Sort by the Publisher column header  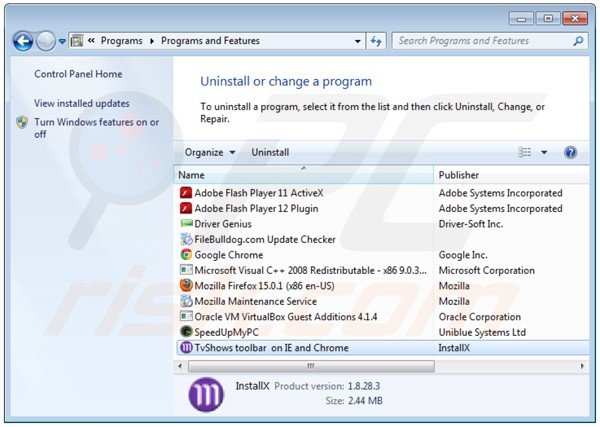point(511,175)
